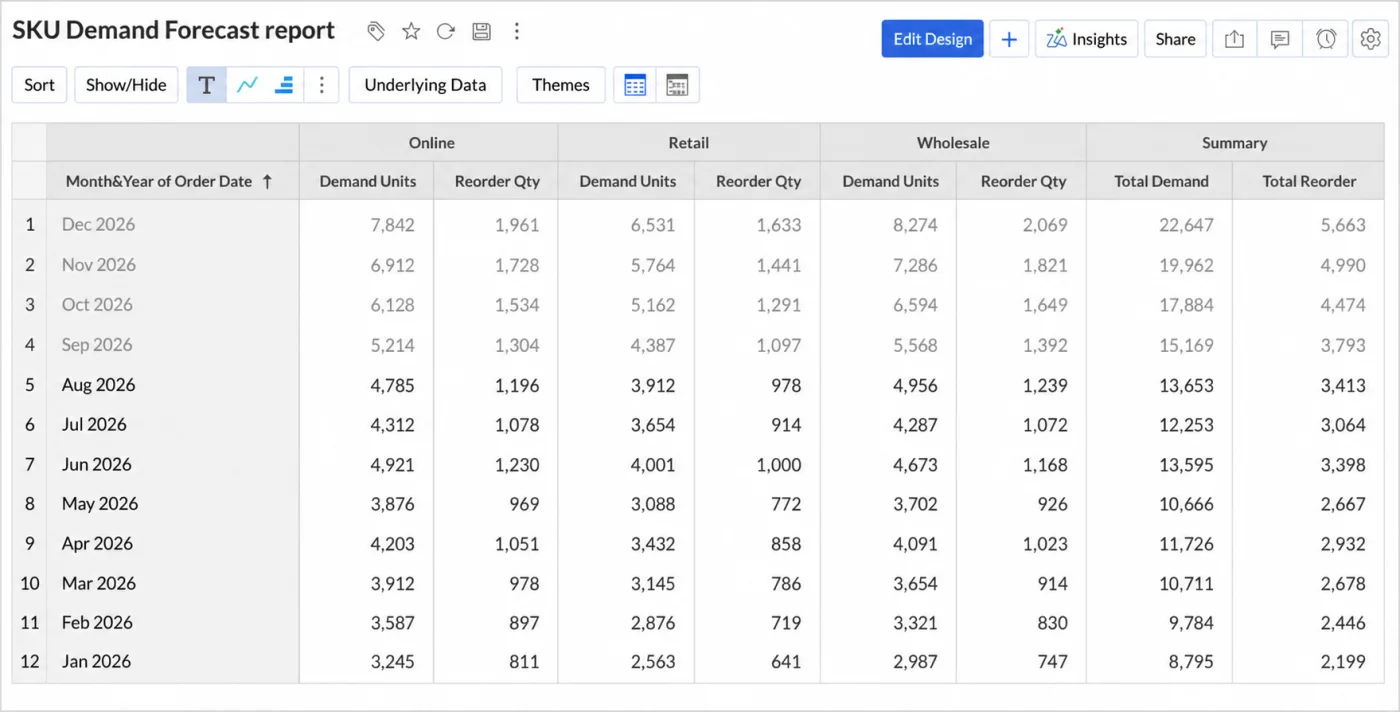Click the Share button
This screenshot has width=1400, height=712.
click(x=1175, y=39)
